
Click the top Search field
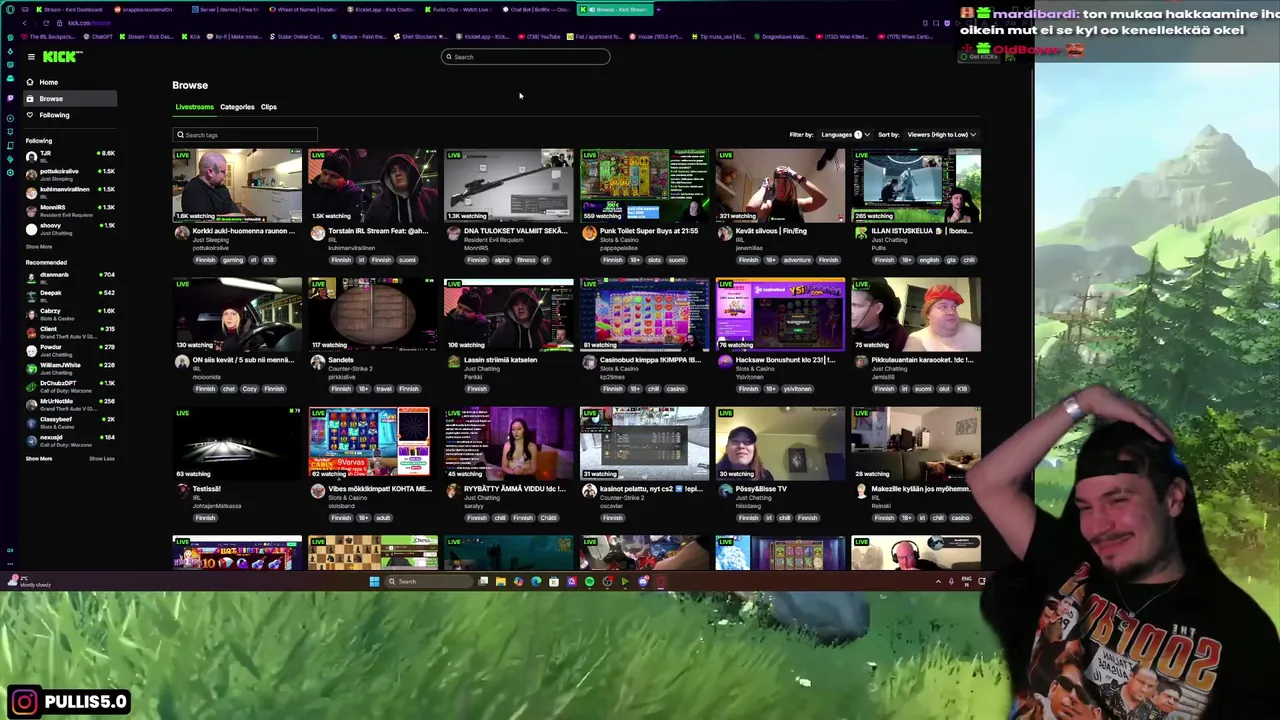pos(526,57)
